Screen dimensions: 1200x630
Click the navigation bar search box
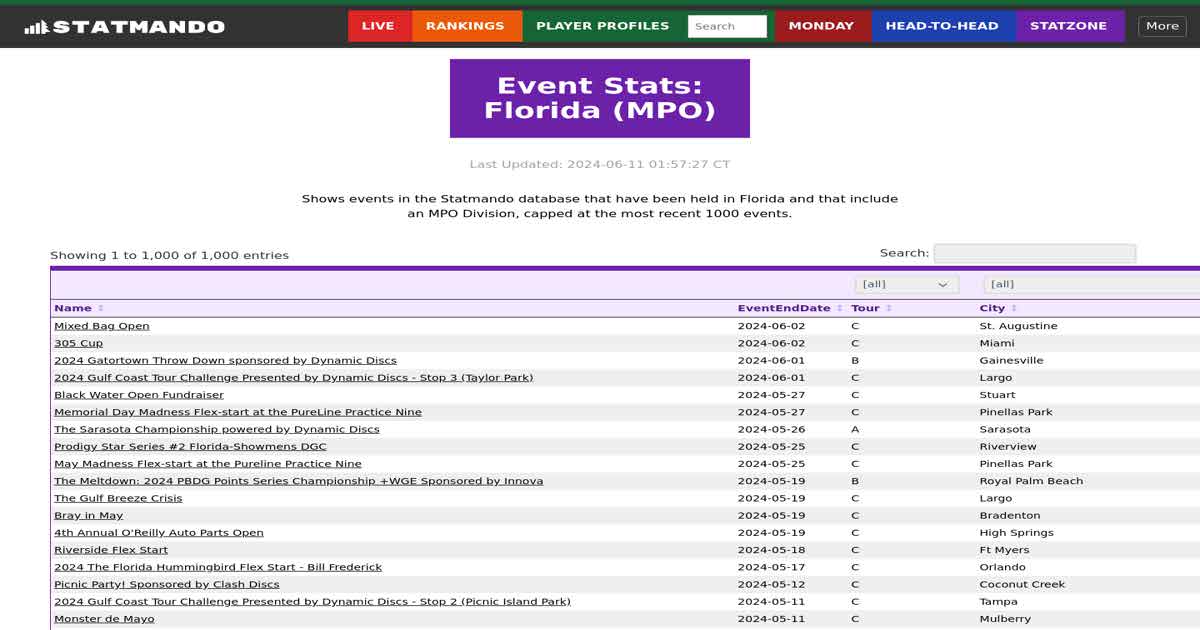pyautogui.click(x=727, y=25)
